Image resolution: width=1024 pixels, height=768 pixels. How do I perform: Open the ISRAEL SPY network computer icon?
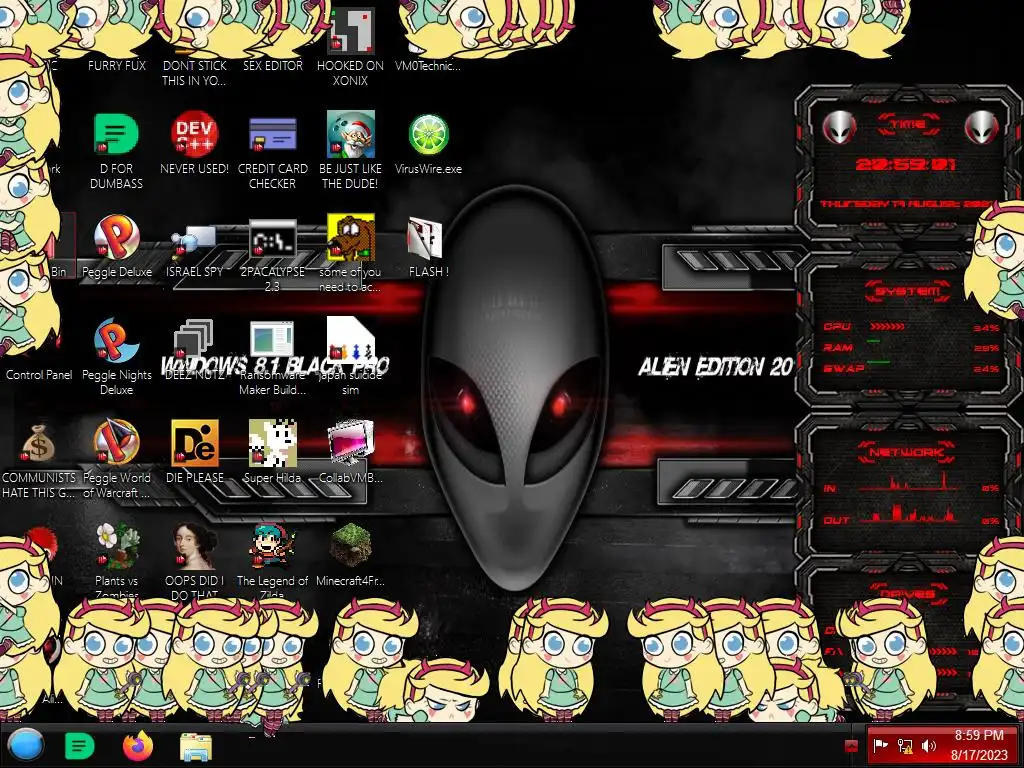click(x=195, y=240)
